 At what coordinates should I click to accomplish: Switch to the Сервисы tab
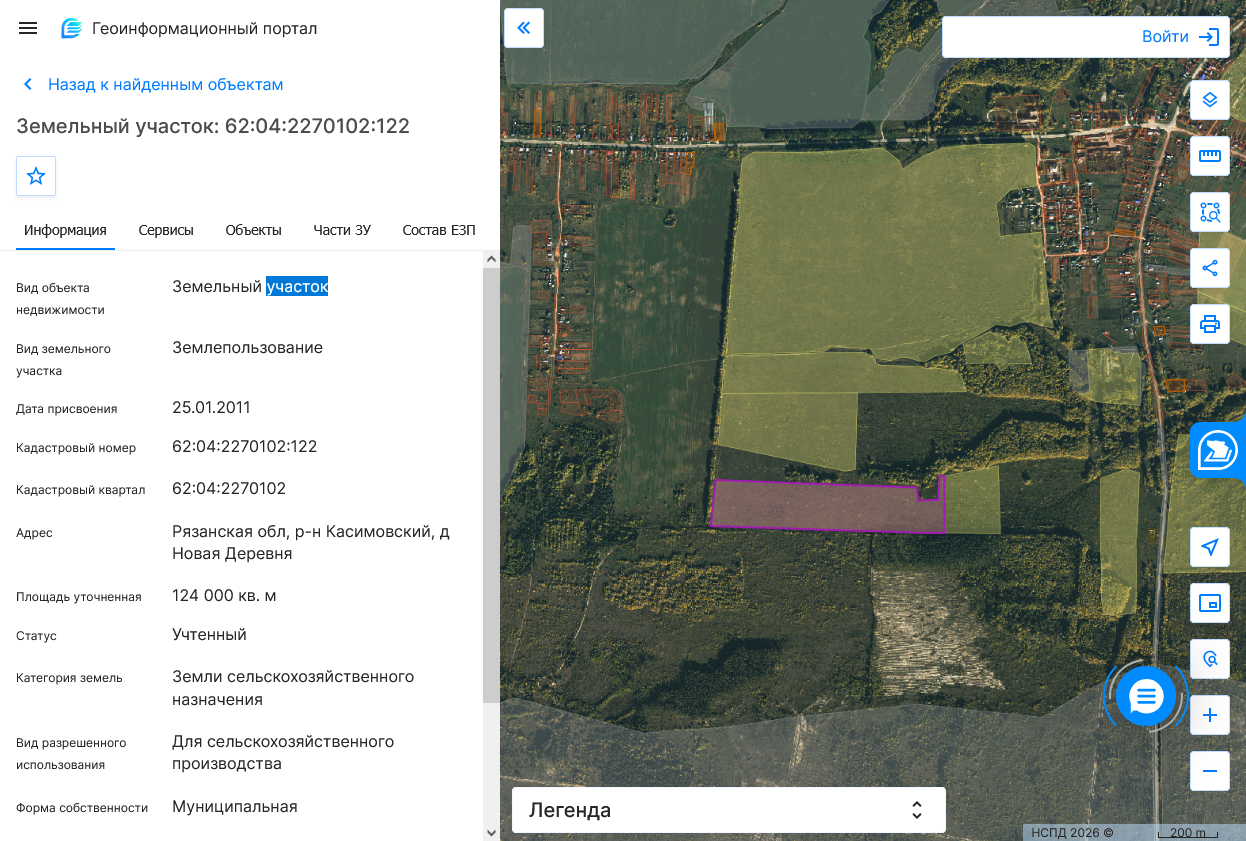click(166, 230)
